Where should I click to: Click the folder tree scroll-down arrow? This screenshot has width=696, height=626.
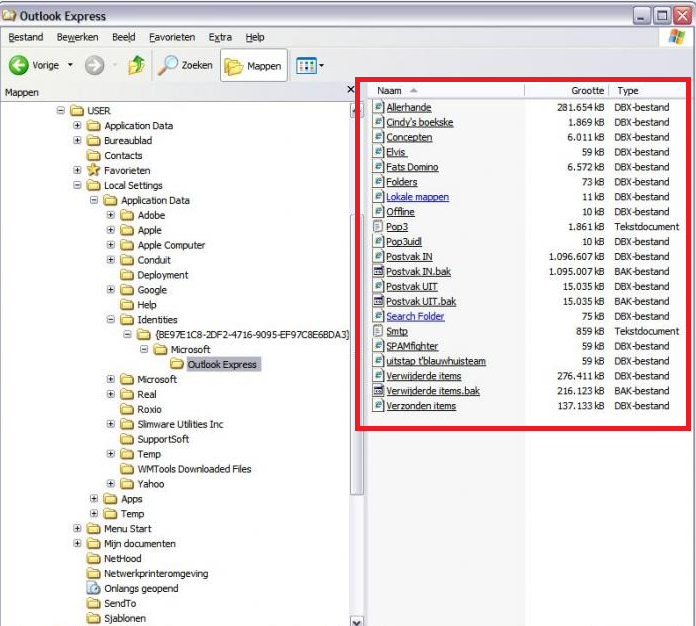tap(356, 621)
